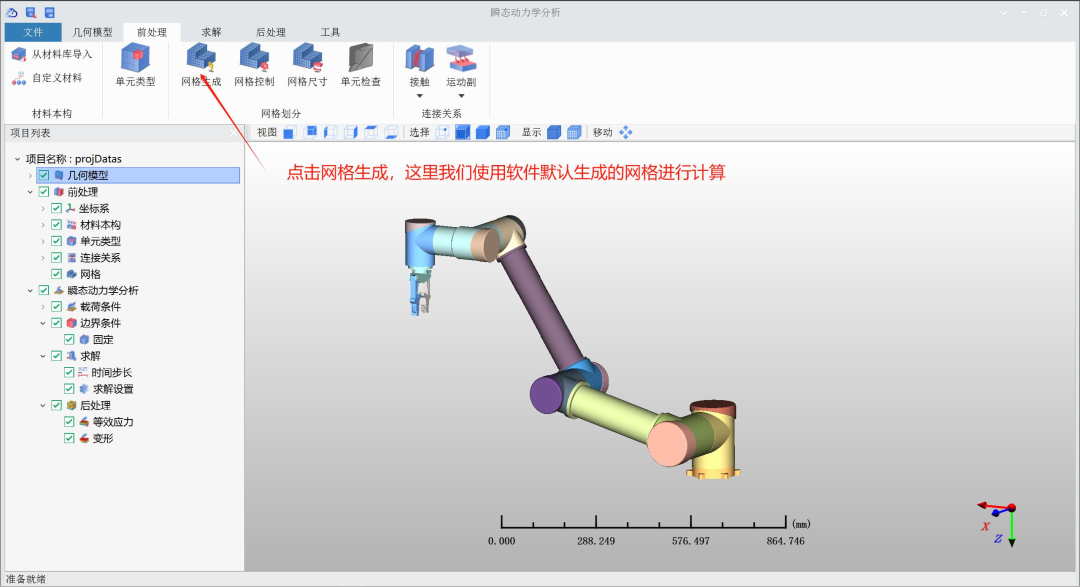This screenshot has height=587, width=1080.
Task: Choose the mesh node selection icon in 选择 group
Action: click(503, 132)
